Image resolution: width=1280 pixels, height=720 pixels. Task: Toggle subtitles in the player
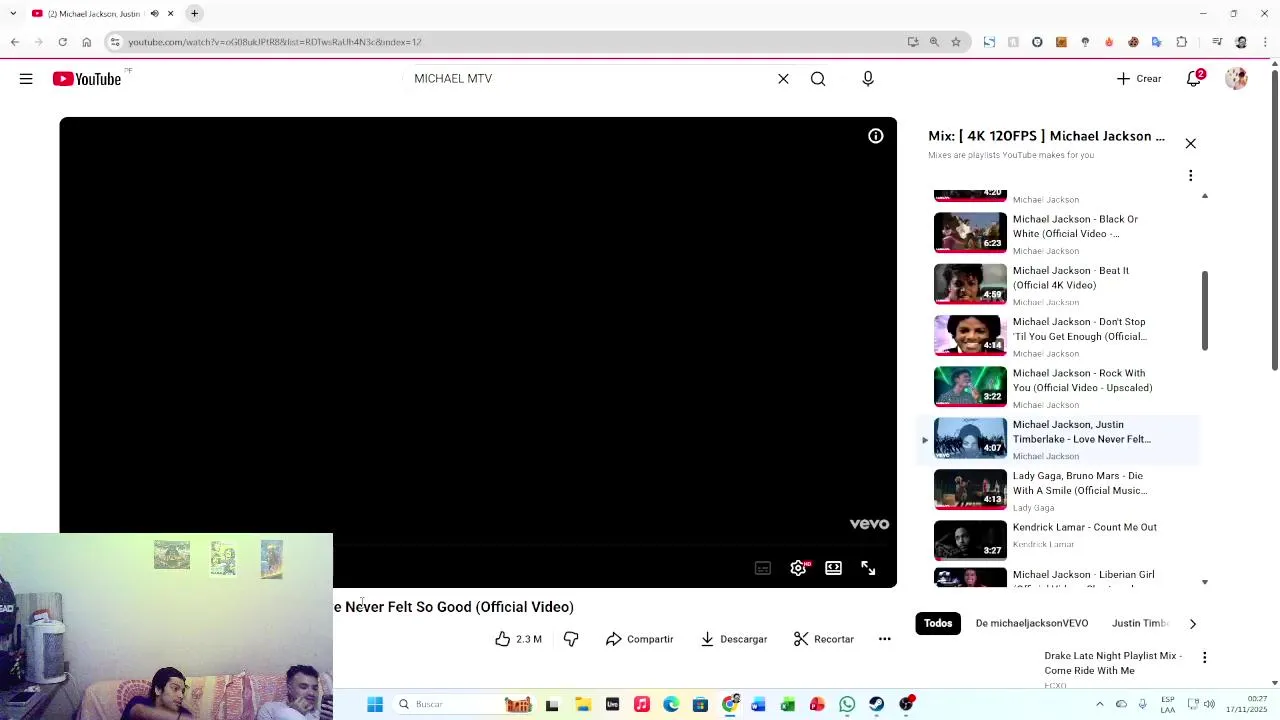(763, 568)
